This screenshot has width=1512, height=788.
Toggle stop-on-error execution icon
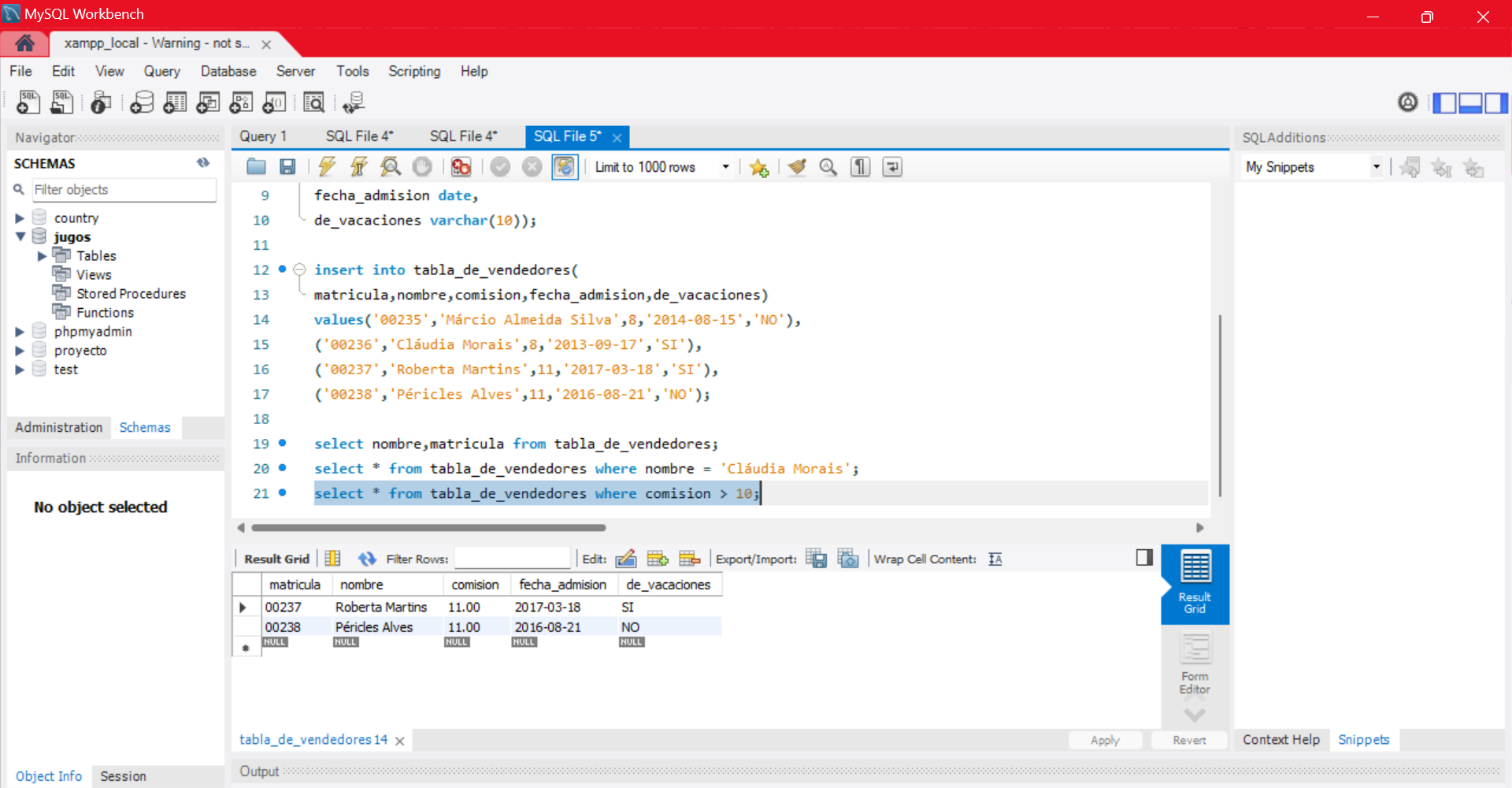pyautogui.click(x=461, y=166)
